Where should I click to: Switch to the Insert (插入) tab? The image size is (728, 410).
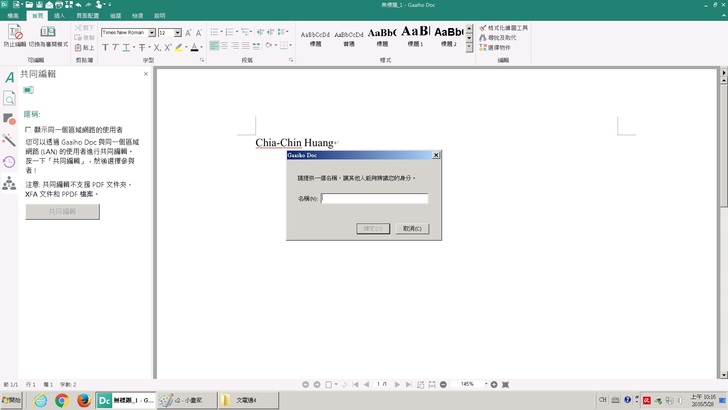click(x=59, y=16)
